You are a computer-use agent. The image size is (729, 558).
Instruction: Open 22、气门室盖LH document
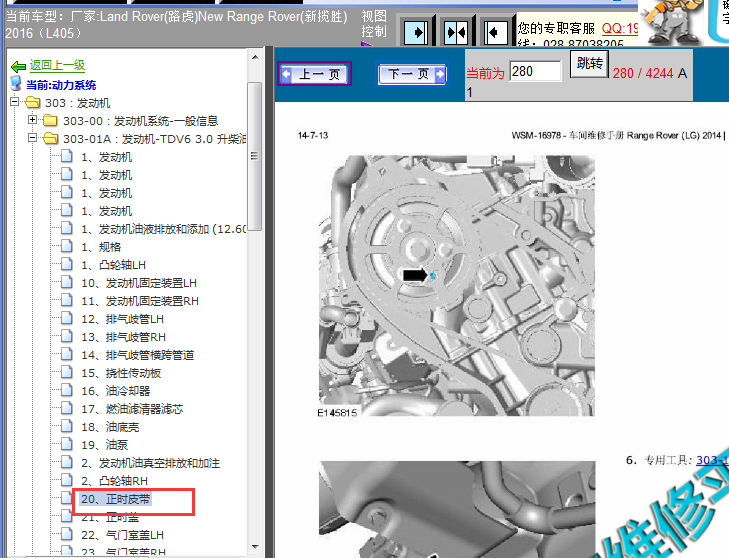[122, 535]
